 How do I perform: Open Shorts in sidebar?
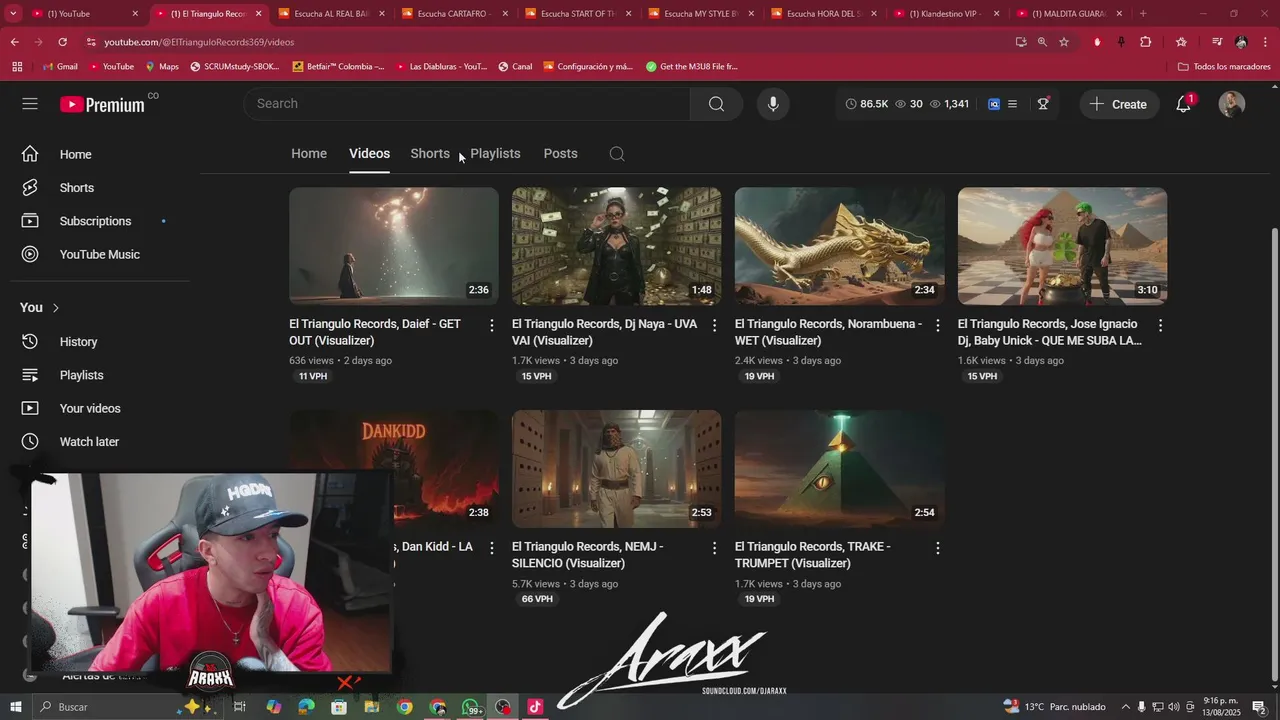[x=77, y=188]
